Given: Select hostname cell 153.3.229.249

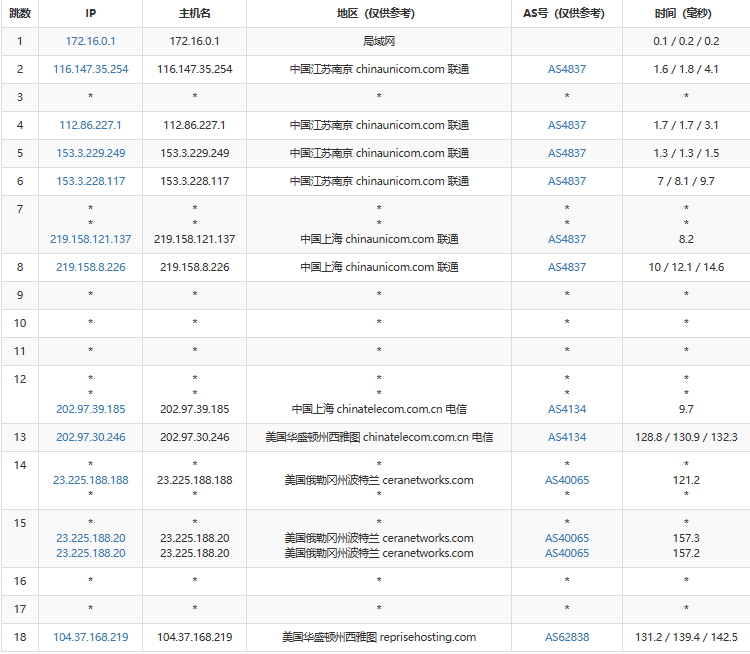Looking at the screenshot, I should point(195,153).
